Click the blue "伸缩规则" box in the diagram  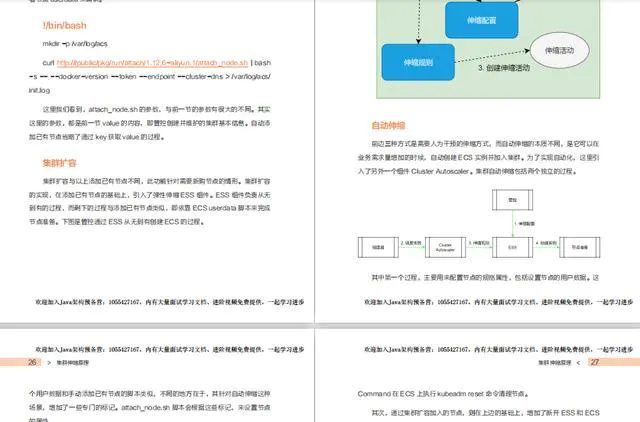(x=418, y=62)
